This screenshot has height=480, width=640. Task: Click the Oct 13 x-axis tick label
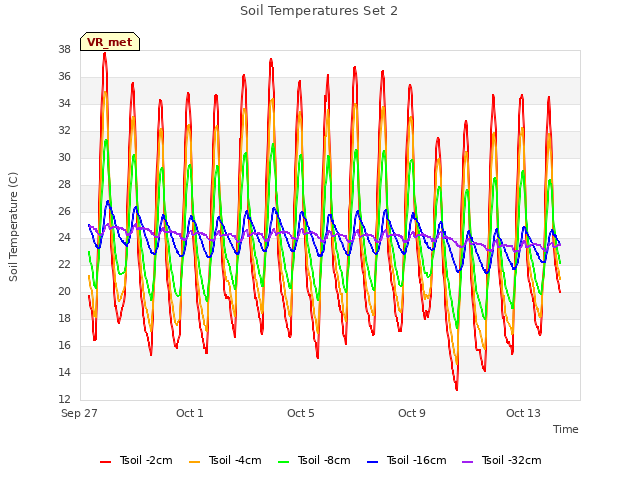click(x=523, y=413)
